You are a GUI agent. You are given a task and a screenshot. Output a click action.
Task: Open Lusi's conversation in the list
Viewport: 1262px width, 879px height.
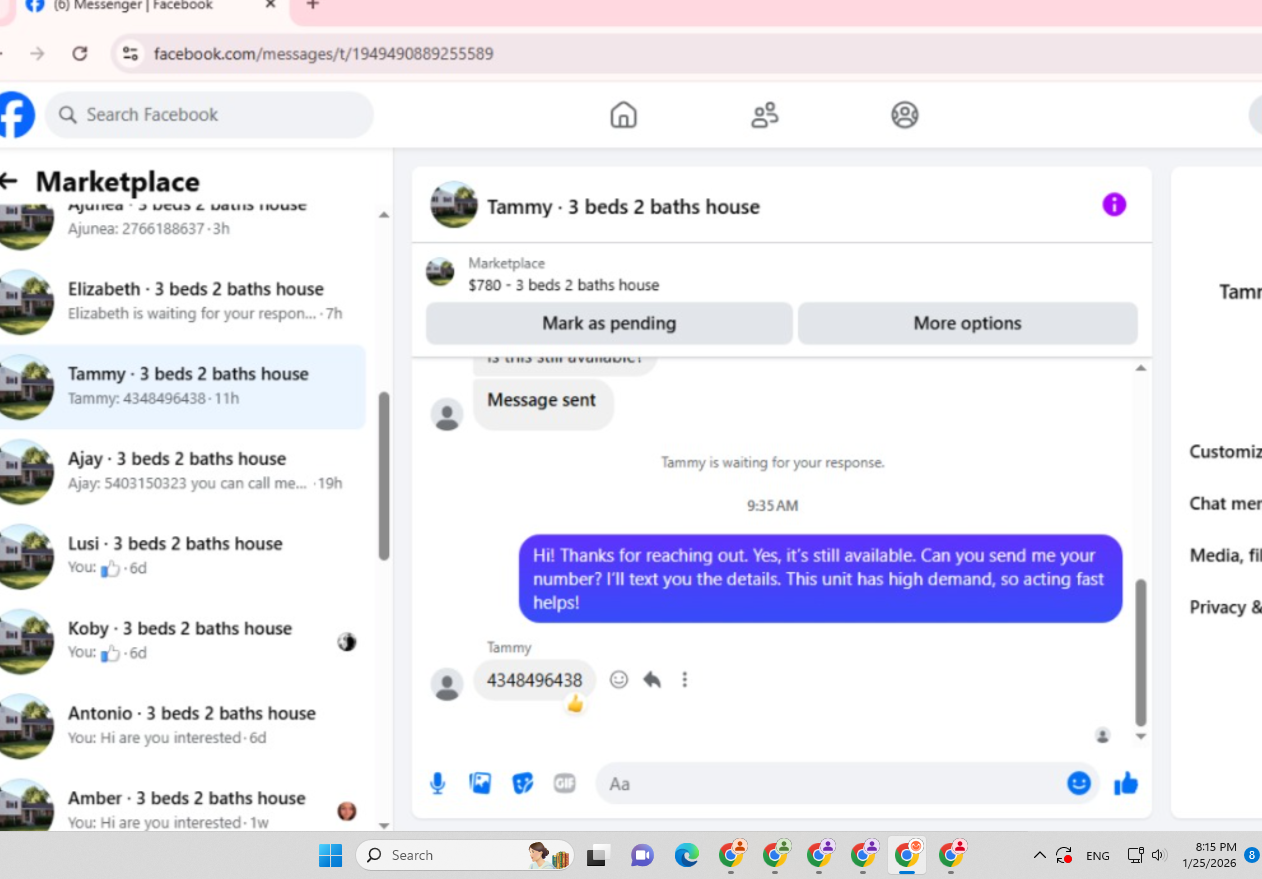click(183, 556)
